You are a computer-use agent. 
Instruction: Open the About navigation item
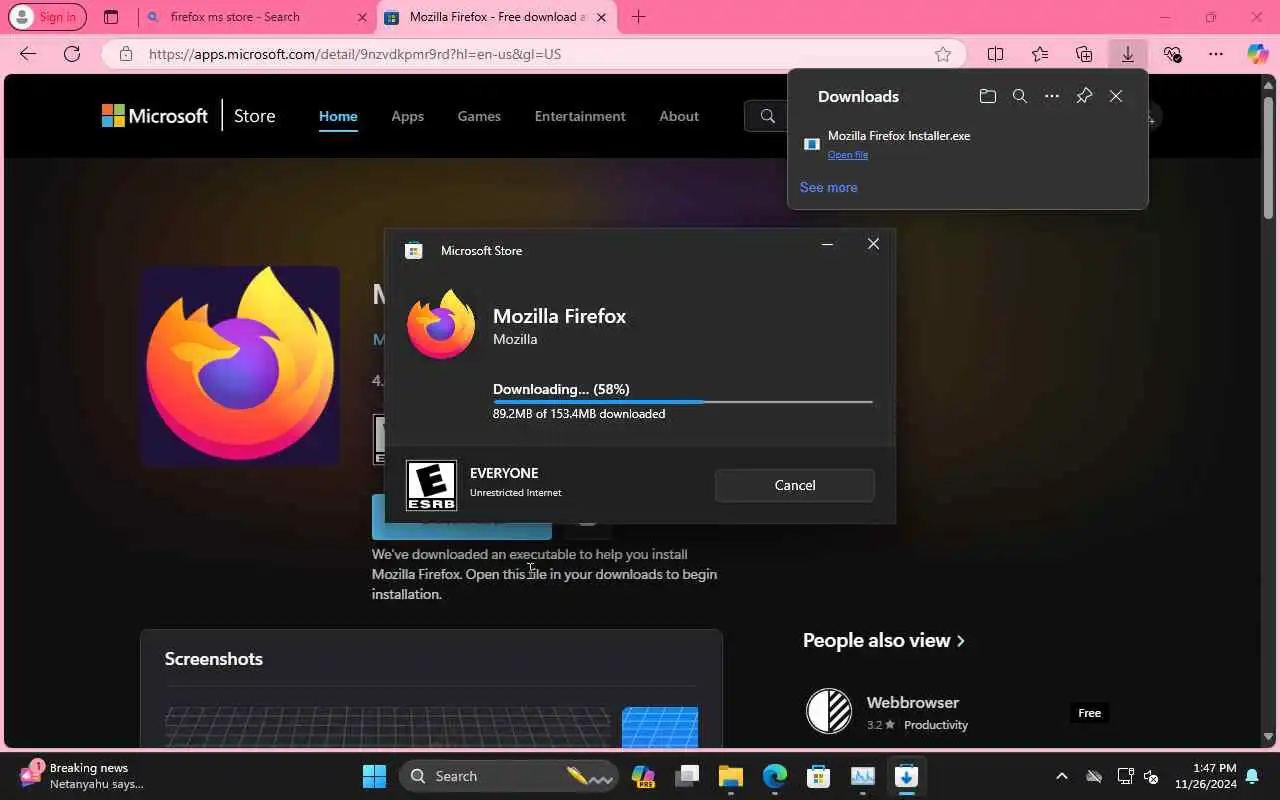[x=679, y=116]
